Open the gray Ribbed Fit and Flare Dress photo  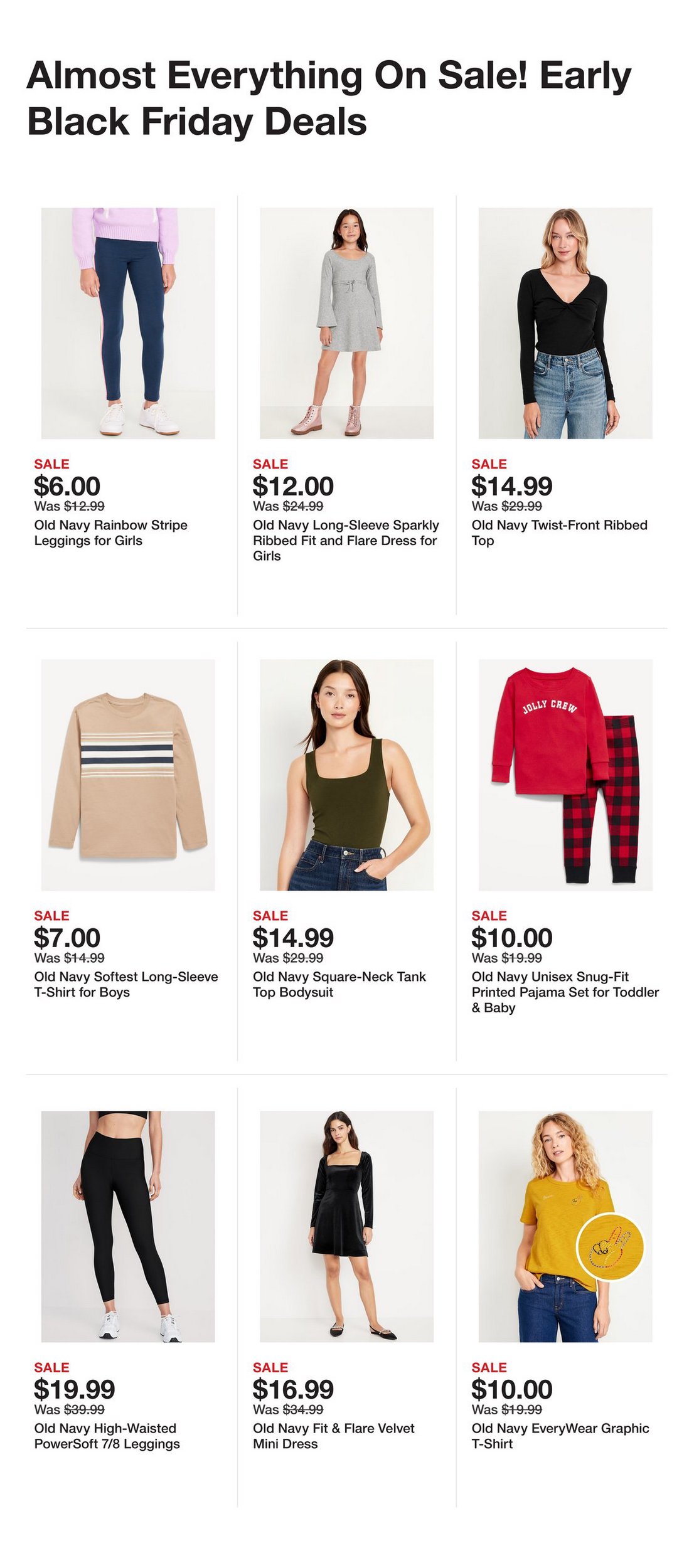click(x=346, y=323)
